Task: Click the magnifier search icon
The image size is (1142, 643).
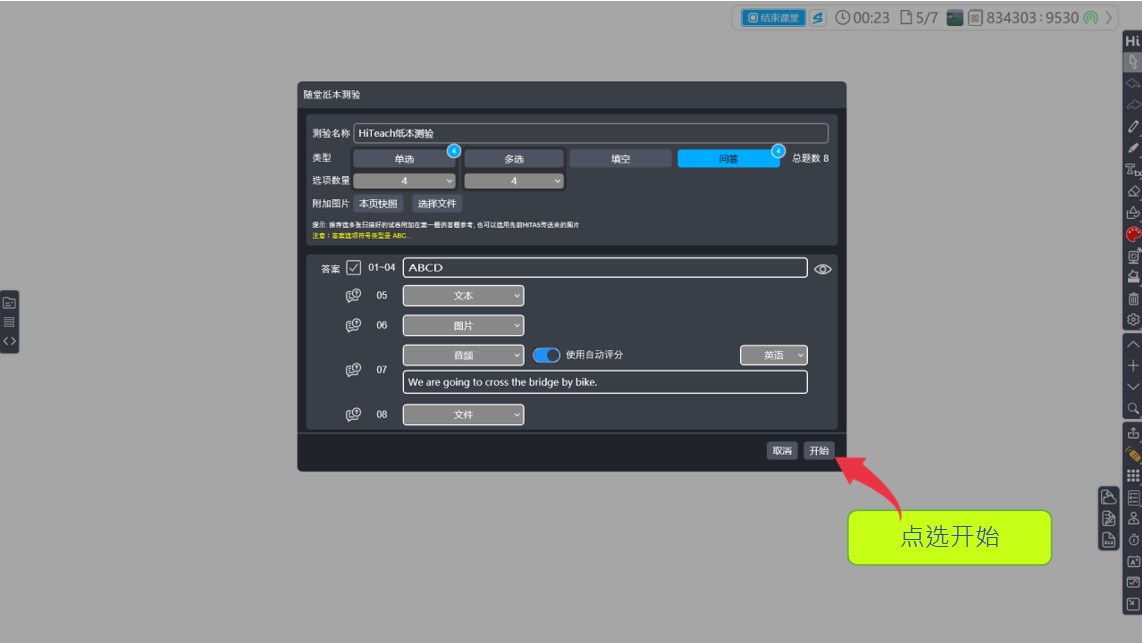Action: 1133,408
